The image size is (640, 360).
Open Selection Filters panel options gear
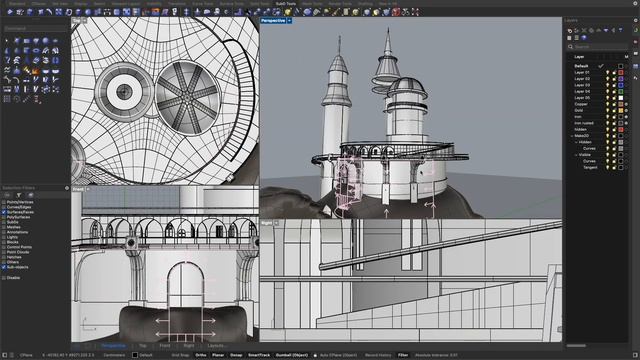click(67, 188)
